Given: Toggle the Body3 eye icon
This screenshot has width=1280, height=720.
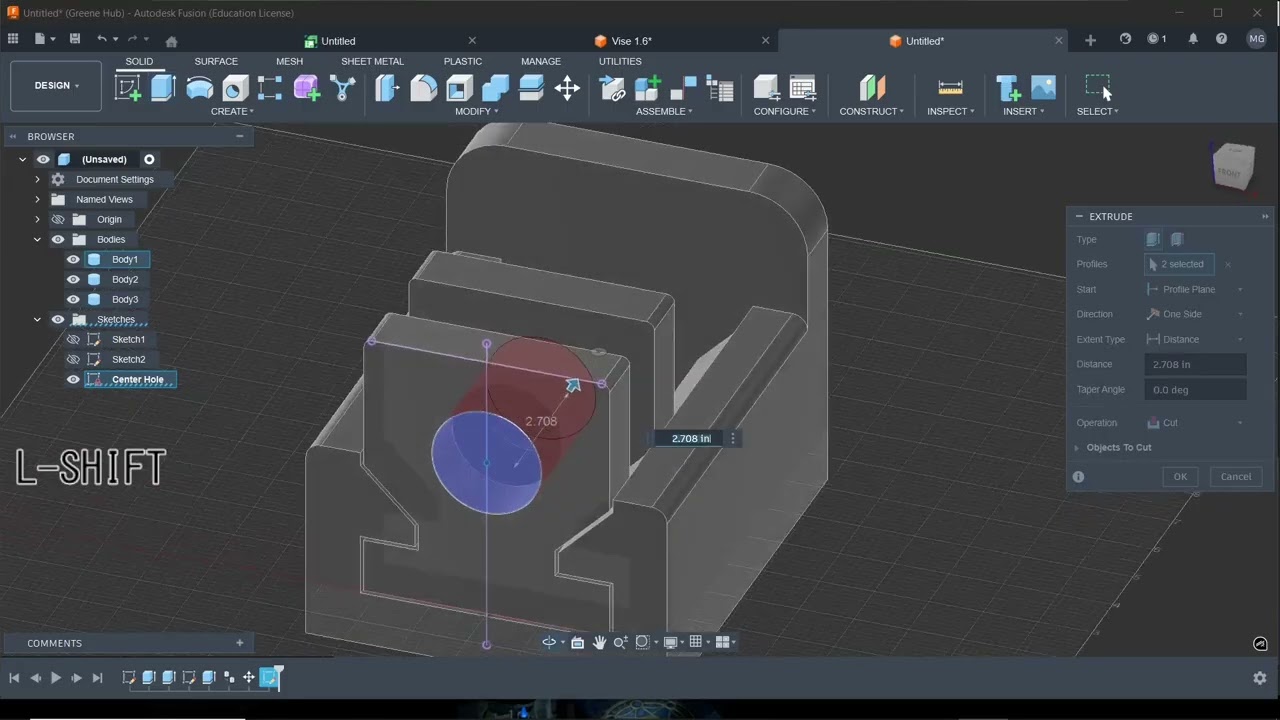Looking at the screenshot, I should click(73, 299).
